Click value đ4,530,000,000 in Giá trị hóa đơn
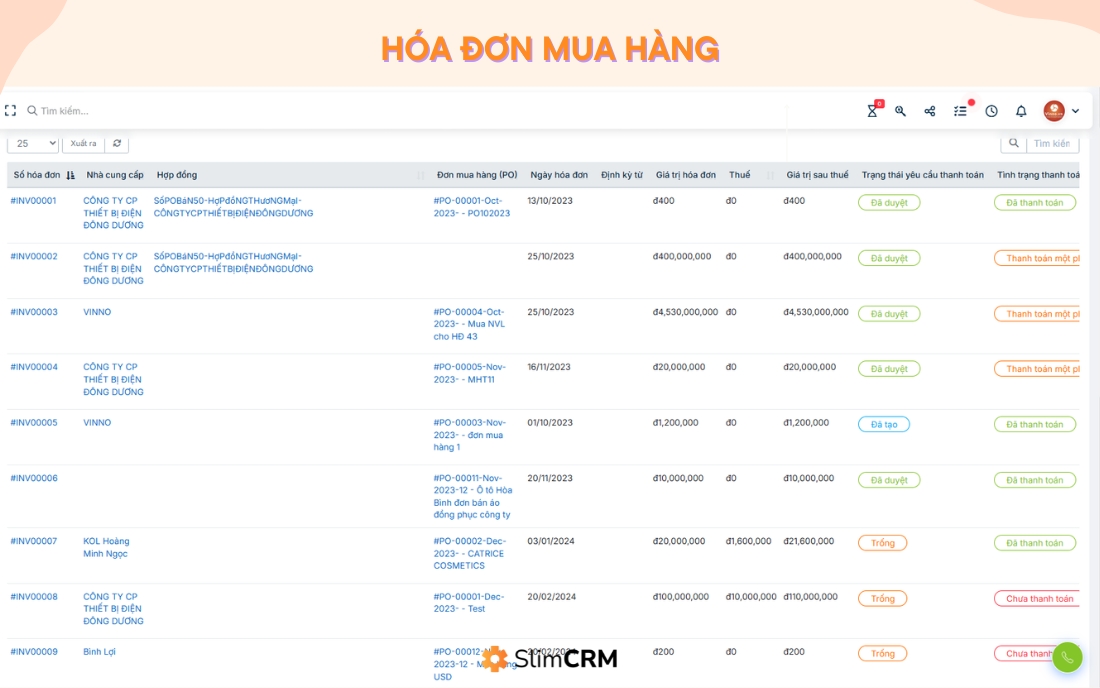The image size is (1100, 688). tap(685, 312)
